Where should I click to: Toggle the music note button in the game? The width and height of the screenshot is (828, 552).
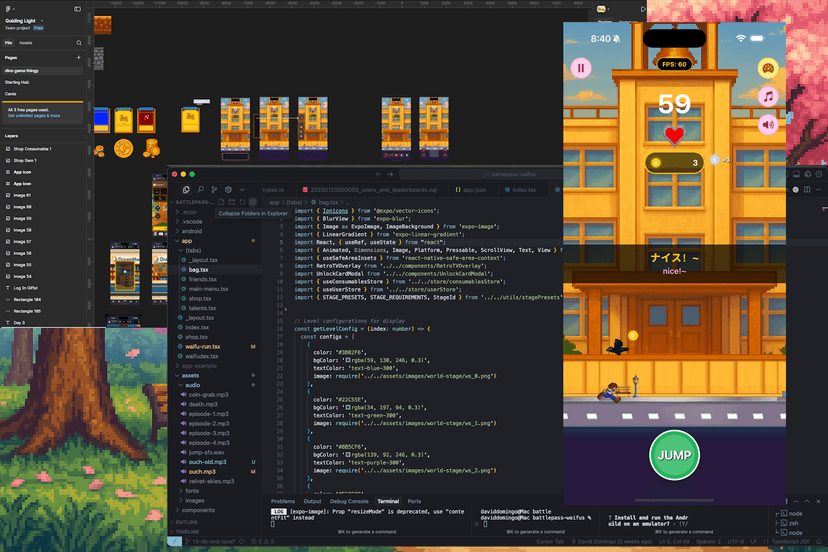click(x=768, y=97)
